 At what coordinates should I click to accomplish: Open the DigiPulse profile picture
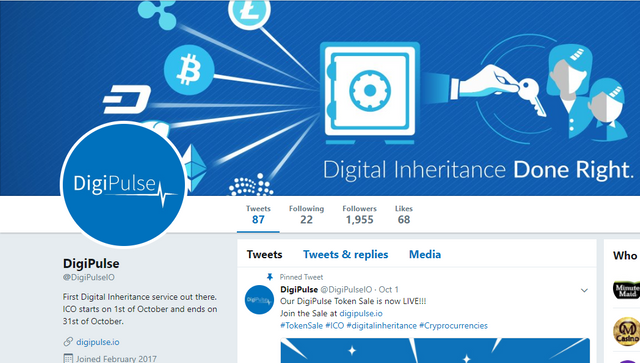(x=123, y=185)
